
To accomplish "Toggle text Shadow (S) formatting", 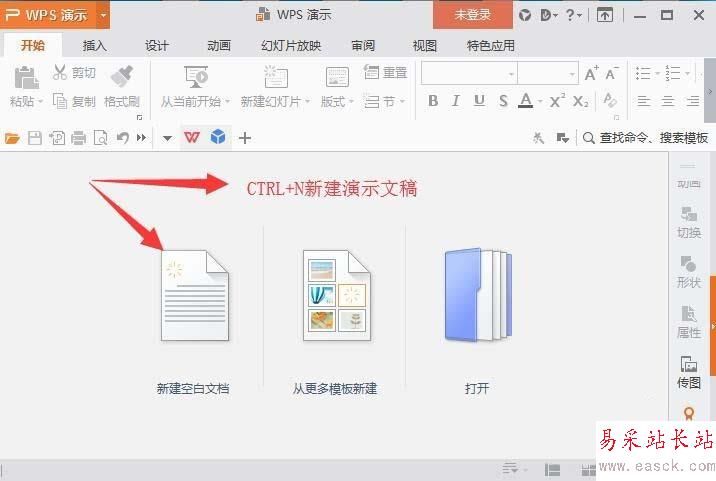I will 503,100.
